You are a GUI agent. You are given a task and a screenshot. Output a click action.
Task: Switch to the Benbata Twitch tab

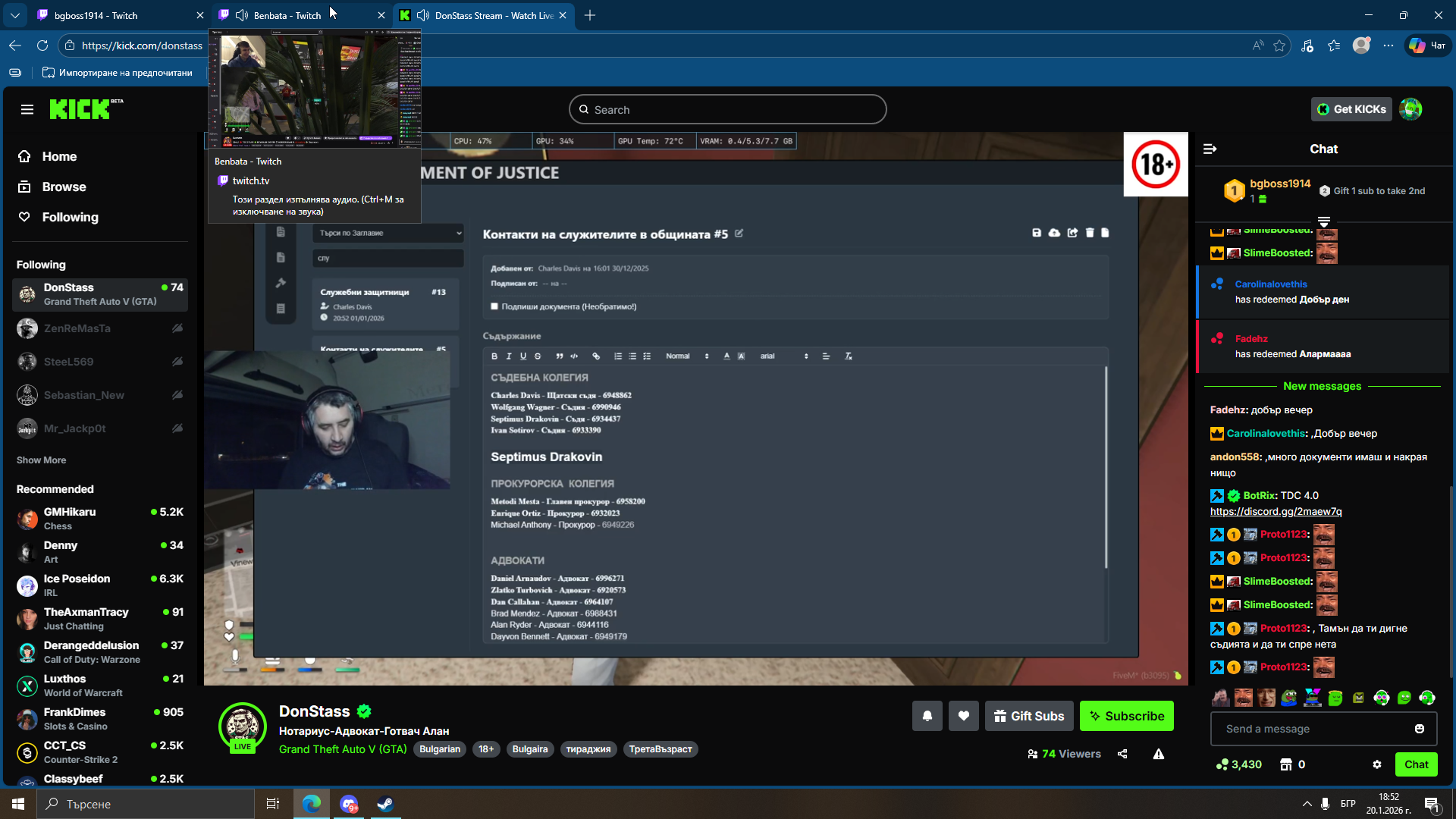click(302, 15)
